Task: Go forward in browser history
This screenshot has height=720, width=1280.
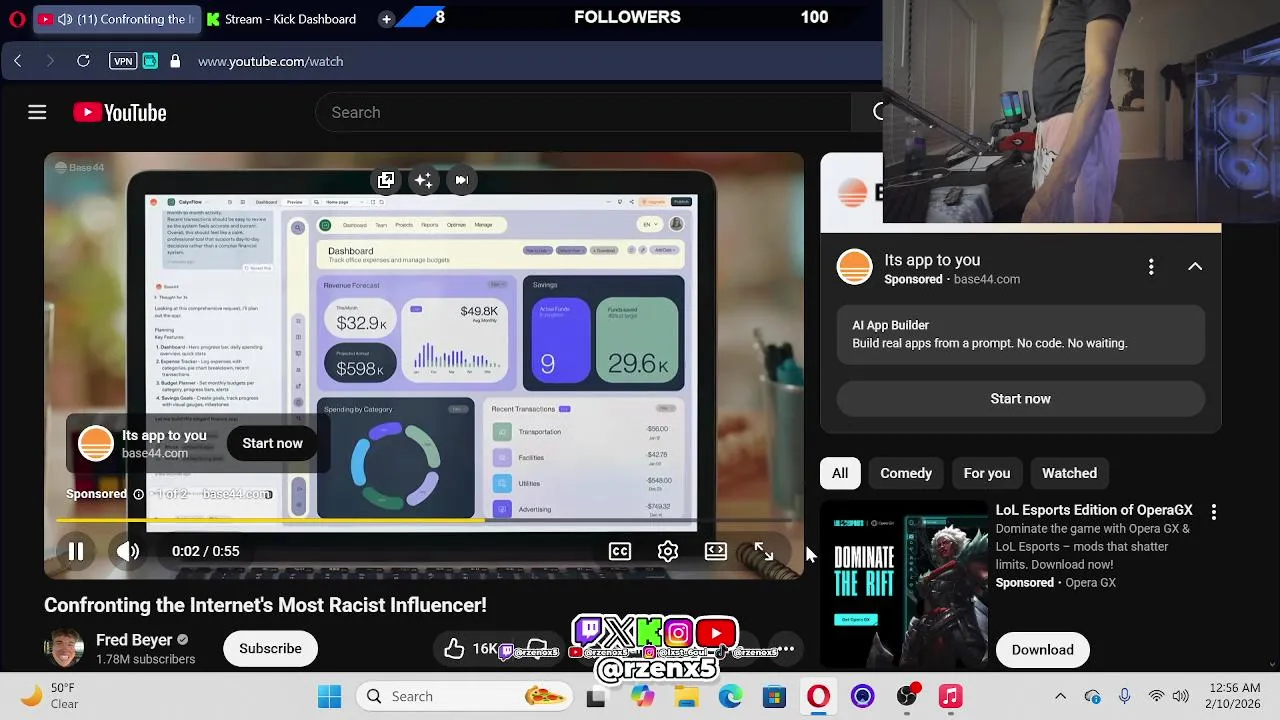Action: (x=50, y=61)
